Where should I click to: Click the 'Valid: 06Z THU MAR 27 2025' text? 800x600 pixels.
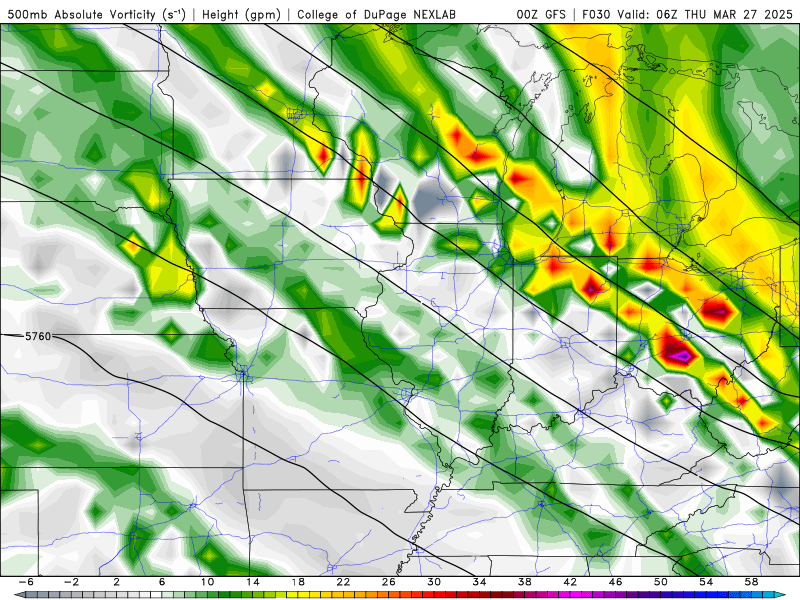[705, 14]
